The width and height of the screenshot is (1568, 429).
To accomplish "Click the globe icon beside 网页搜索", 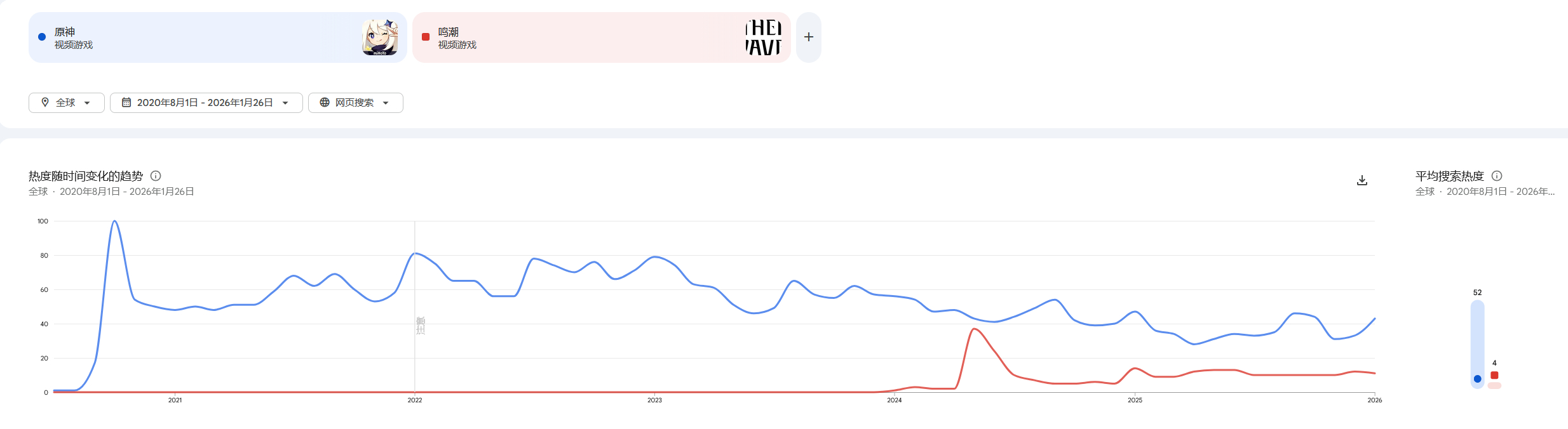I will 325,102.
